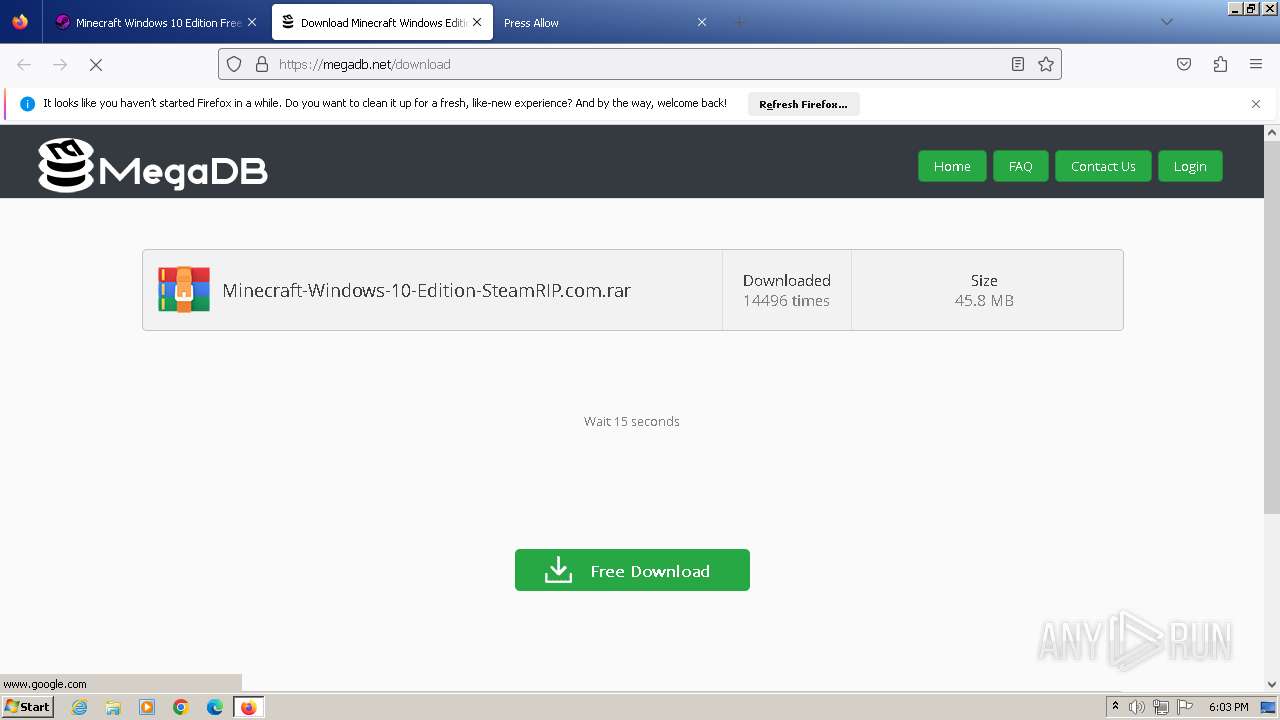
Task: Launch Google Chrome from taskbar
Action: [181, 707]
